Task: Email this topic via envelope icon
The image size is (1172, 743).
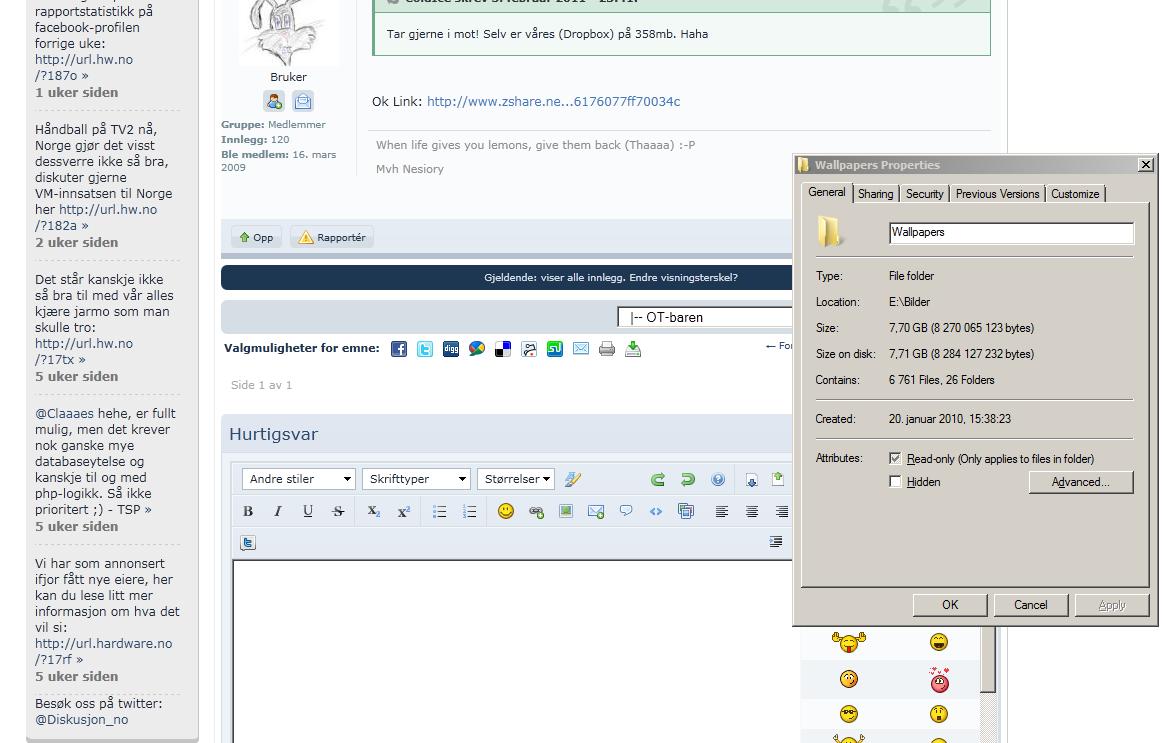Action: tap(581, 348)
